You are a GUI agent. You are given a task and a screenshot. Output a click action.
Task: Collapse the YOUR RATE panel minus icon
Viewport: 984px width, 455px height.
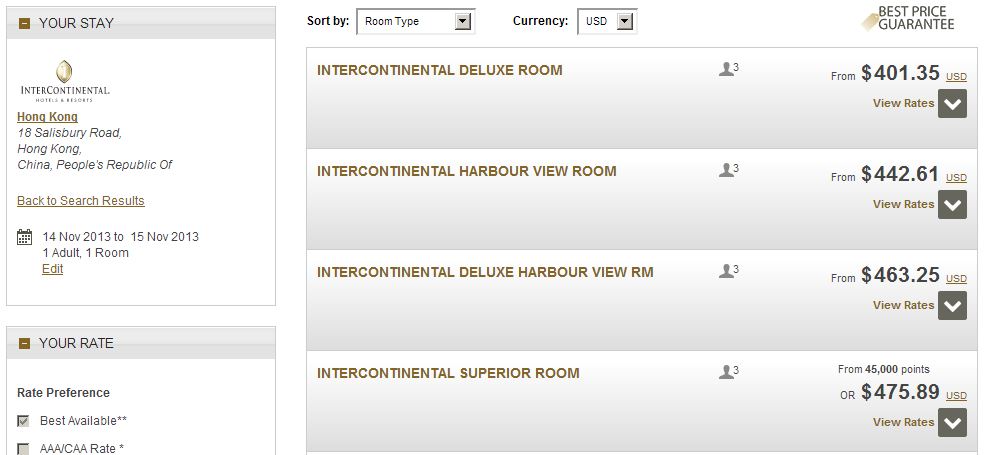(x=24, y=343)
